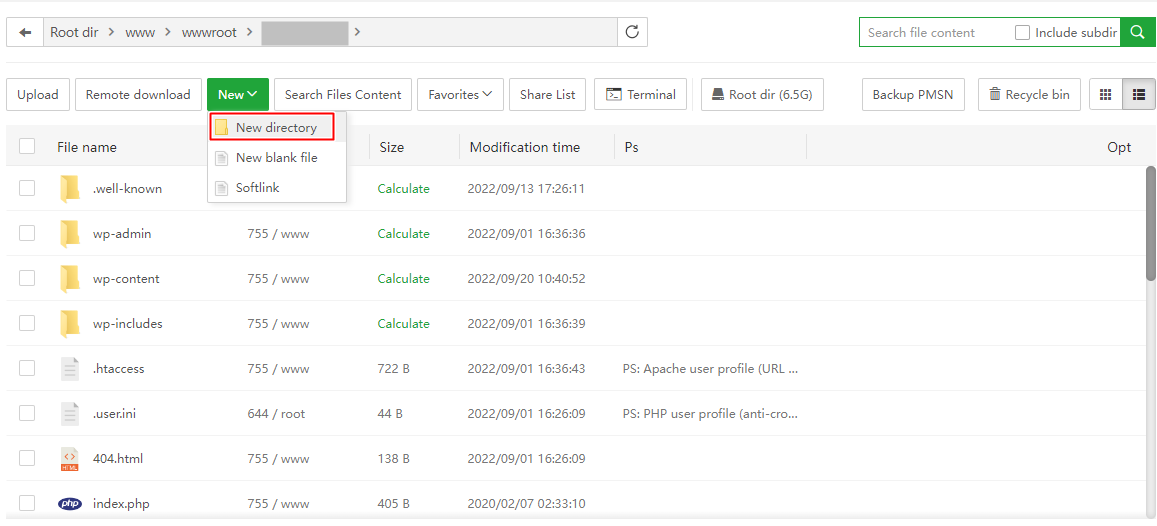Switch to list view layout
Viewport: 1157px width, 526px height.
(1138, 94)
